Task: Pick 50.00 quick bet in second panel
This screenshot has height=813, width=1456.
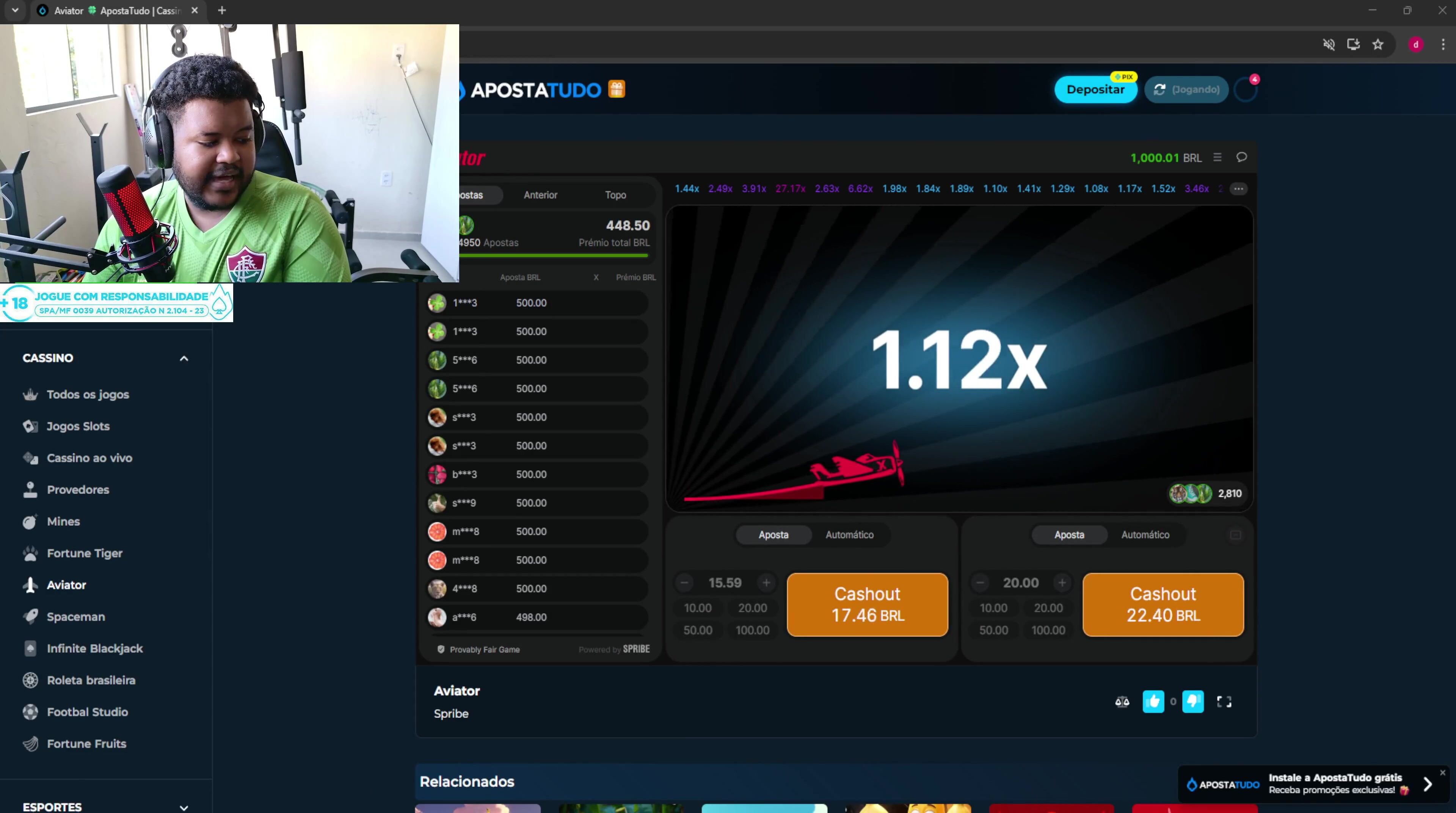Action: [993, 630]
